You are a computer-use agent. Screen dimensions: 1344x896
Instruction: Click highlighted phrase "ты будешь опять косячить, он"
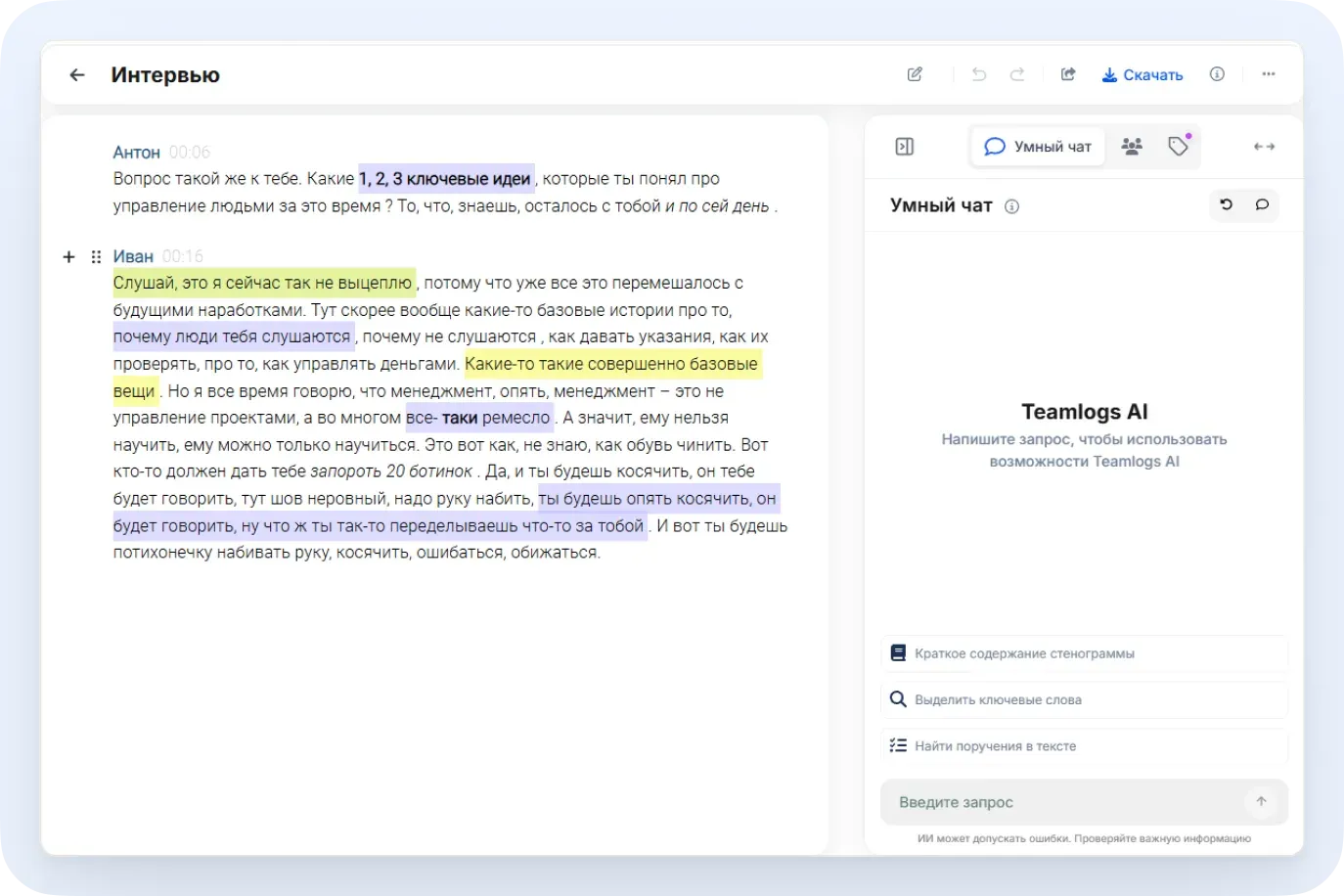coord(657,499)
